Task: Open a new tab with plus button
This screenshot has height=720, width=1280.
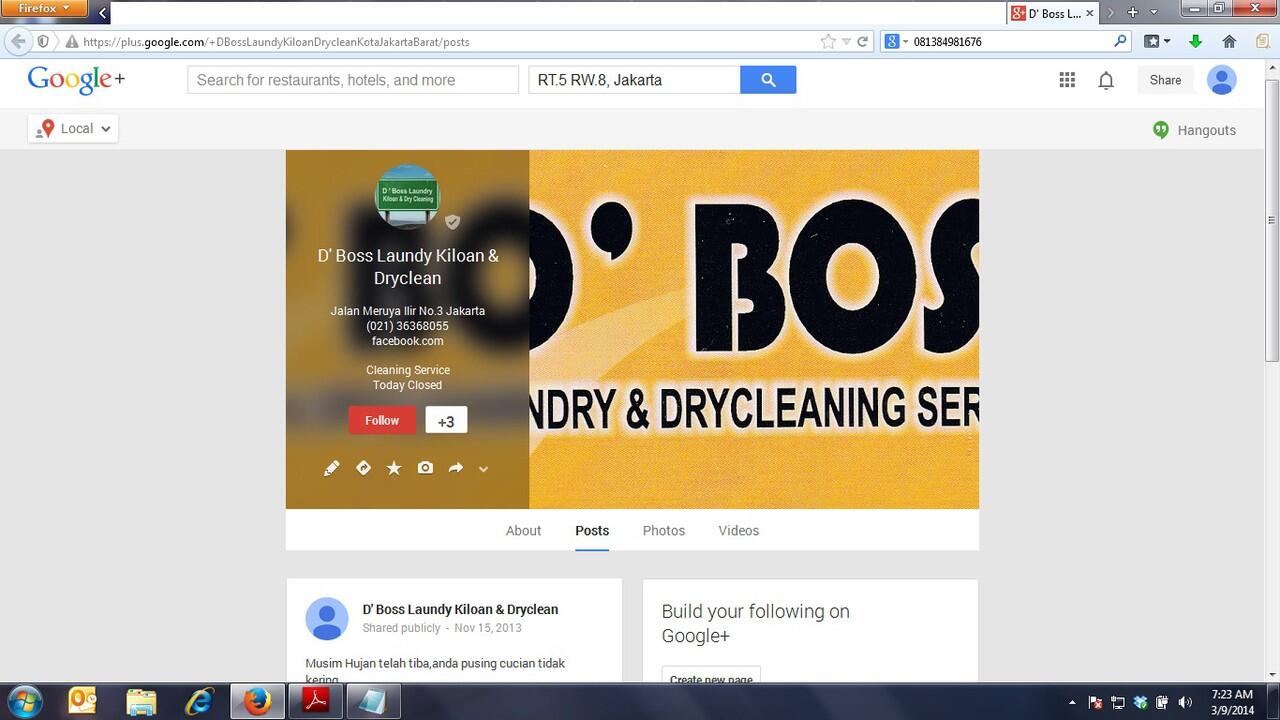Action: [1133, 12]
